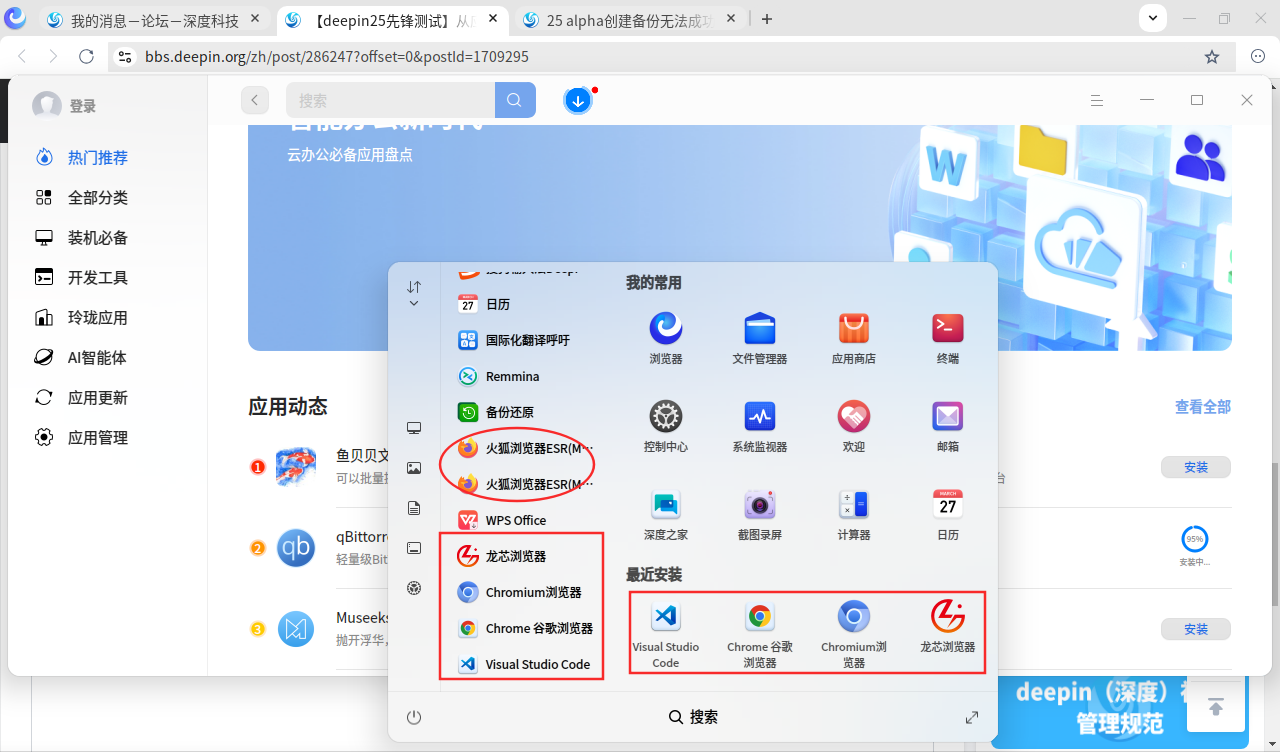
Task: Launch 文件管理器 from the launcher grid
Action: pyautogui.click(x=760, y=328)
